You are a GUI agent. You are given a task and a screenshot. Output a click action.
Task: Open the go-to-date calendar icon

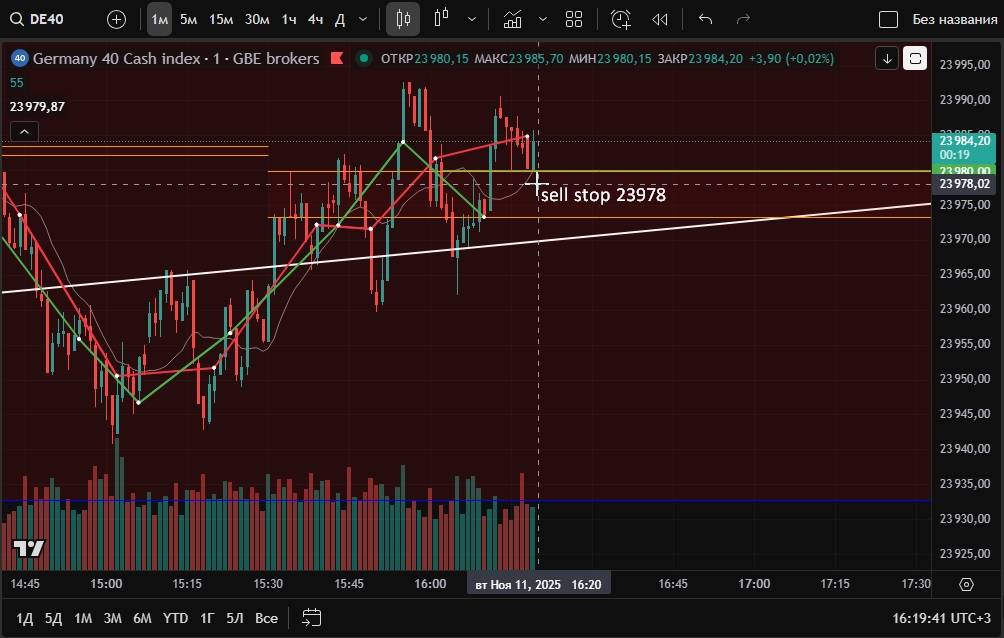tap(311, 617)
